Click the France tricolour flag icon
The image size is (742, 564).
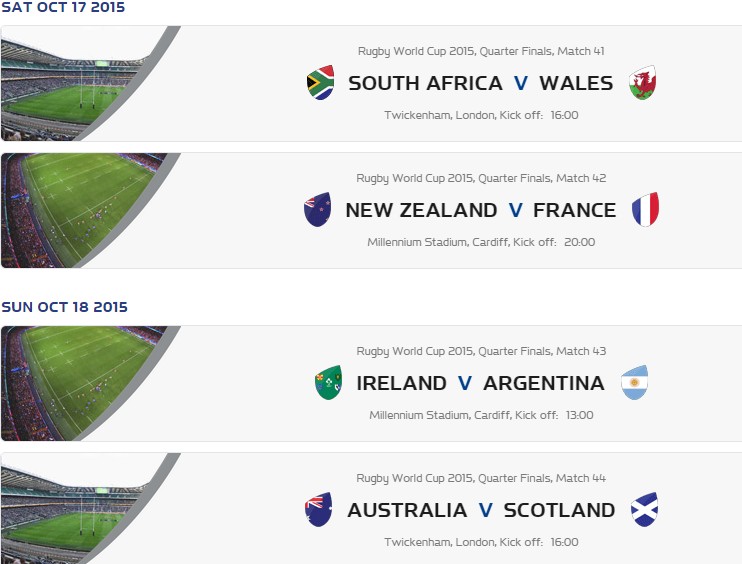[645, 210]
